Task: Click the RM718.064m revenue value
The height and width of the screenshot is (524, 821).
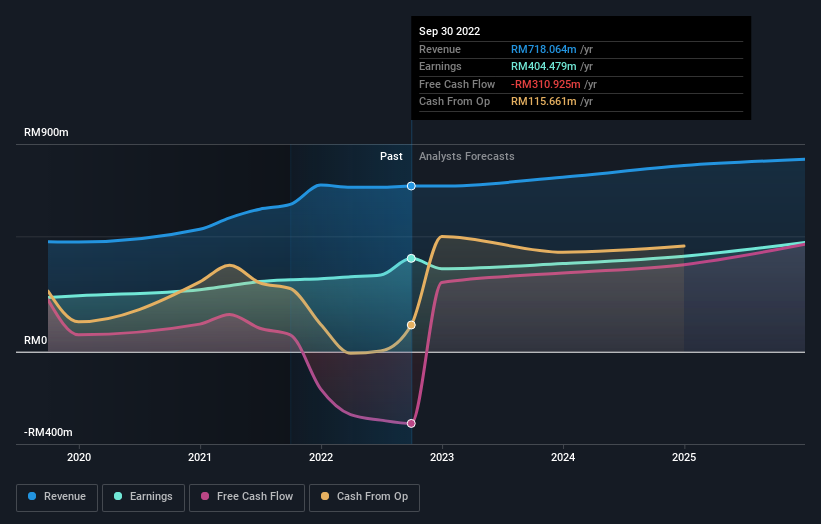Action: click(543, 49)
